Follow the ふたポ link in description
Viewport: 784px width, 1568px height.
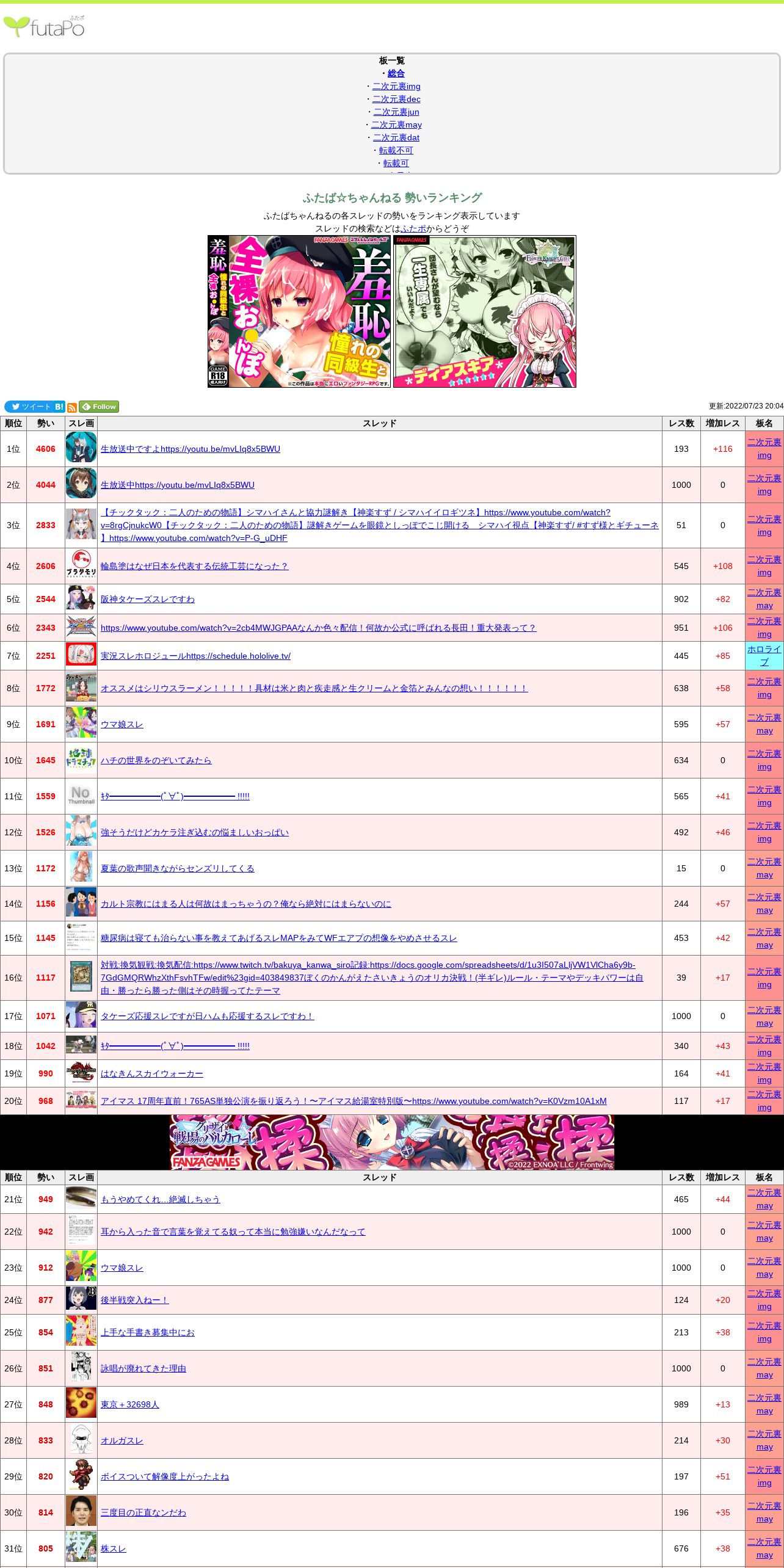[413, 228]
